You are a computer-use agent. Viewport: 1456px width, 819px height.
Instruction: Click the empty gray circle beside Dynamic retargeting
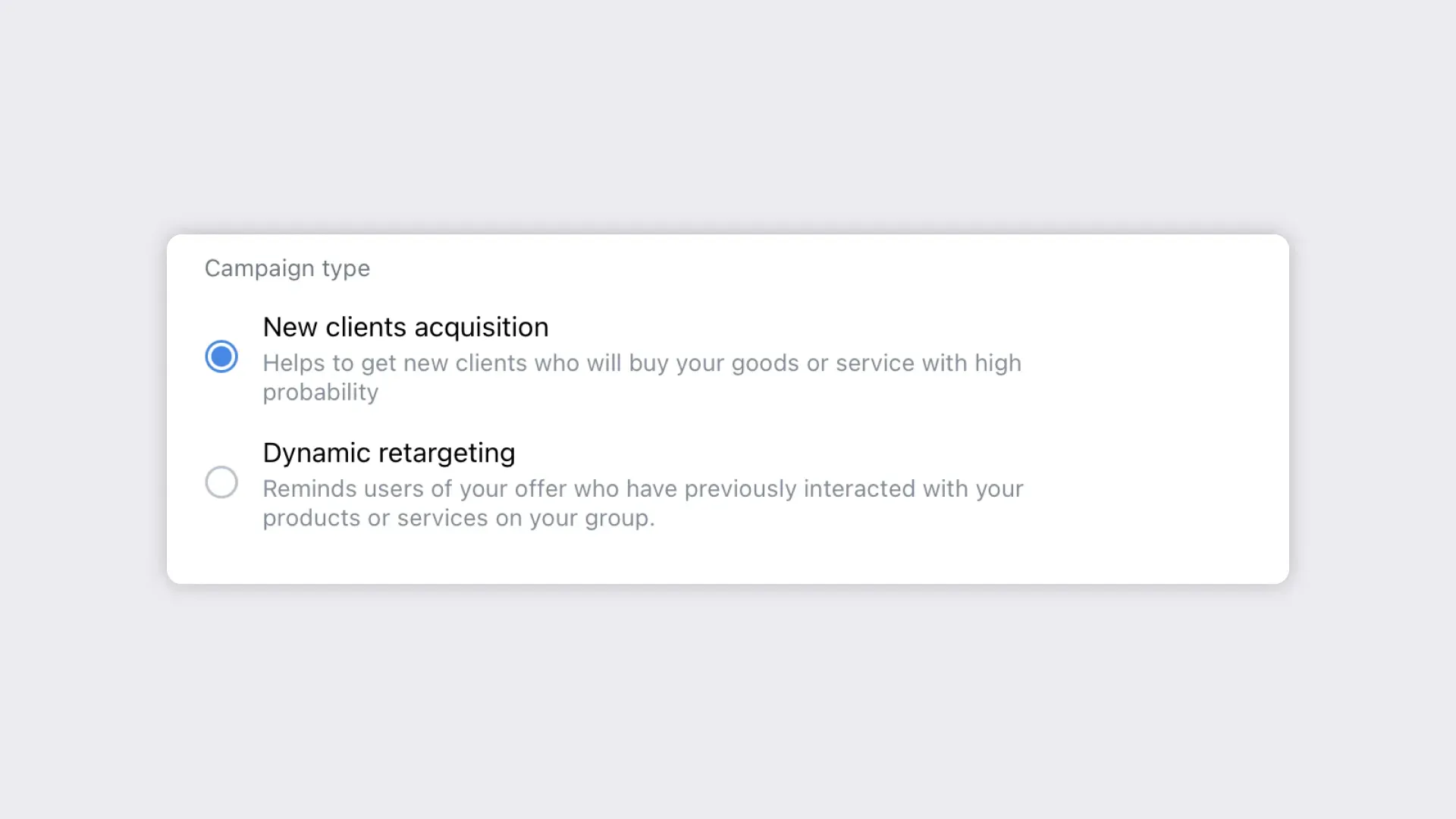tap(221, 482)
